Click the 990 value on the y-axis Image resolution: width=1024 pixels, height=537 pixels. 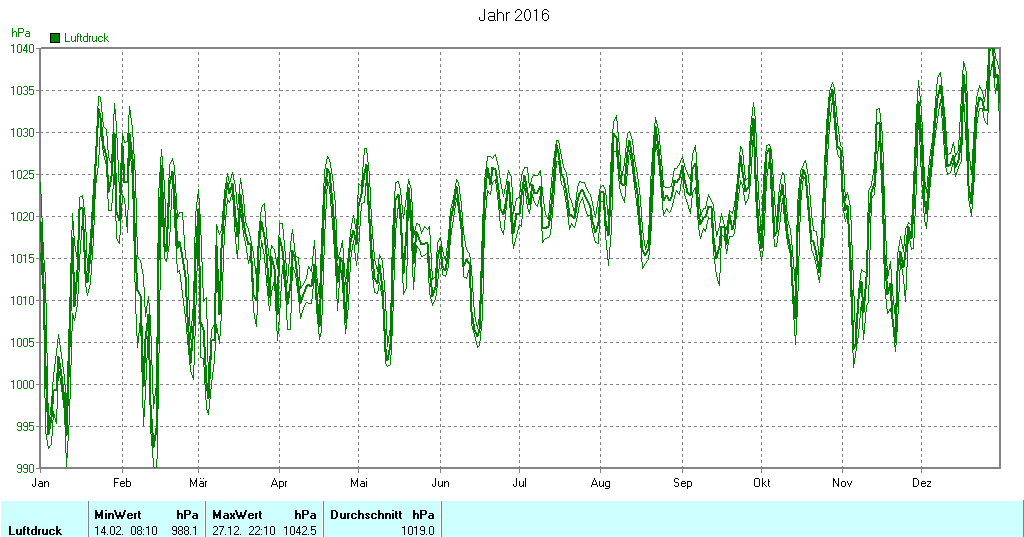pyautogui.click(x=24, y=468)
